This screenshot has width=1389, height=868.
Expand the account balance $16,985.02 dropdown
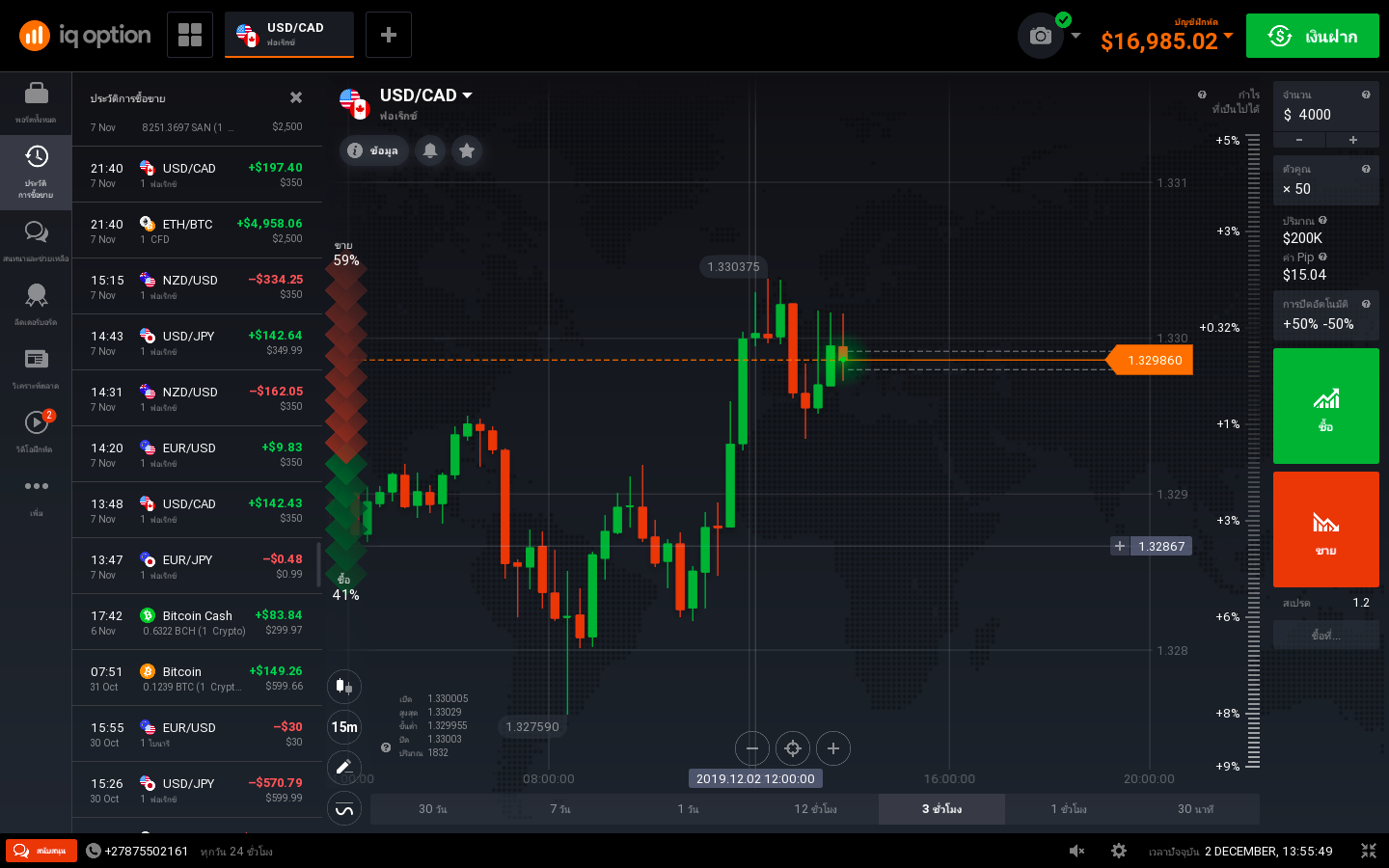click(1228, 36)
